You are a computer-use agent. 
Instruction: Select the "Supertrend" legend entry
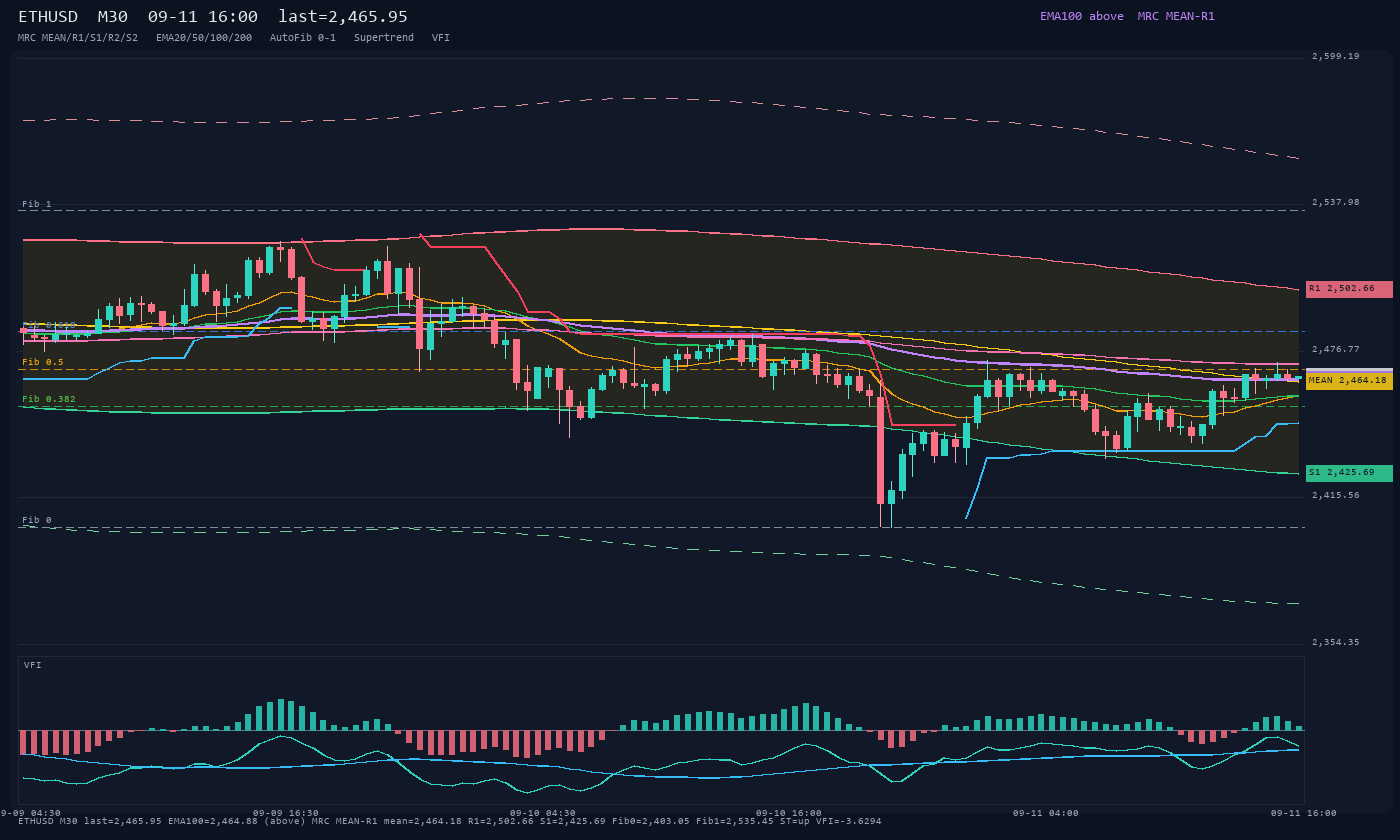[x=384, y=38]
